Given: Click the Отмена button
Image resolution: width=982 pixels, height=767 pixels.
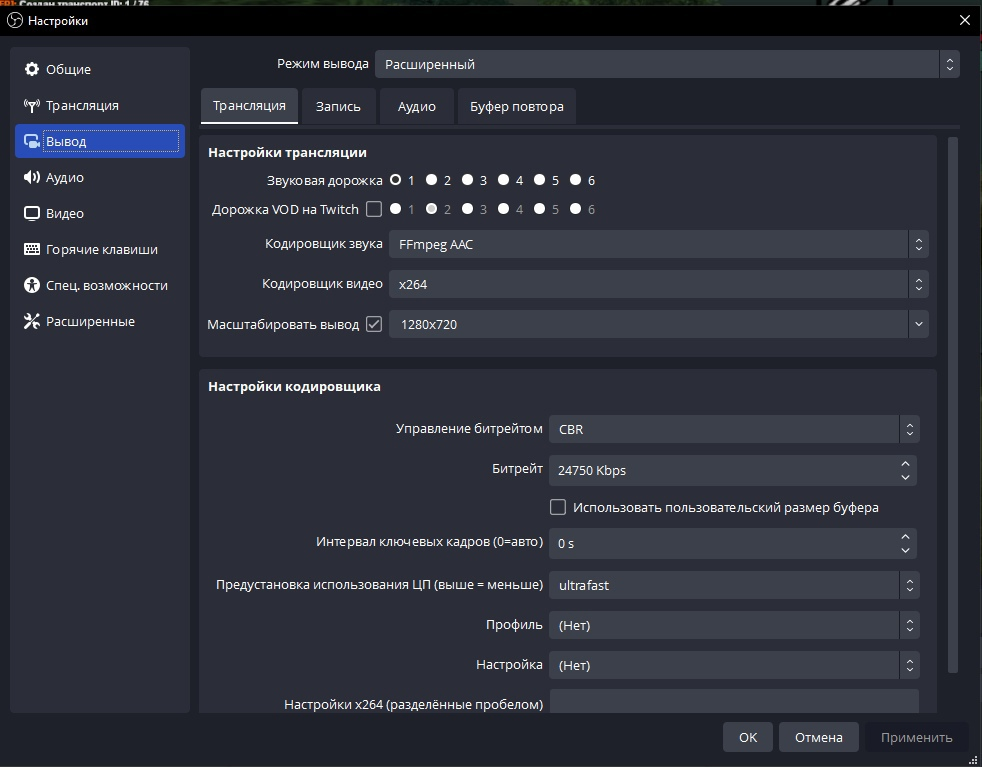Looking at the screenshot, I should (x=818, y=737).
